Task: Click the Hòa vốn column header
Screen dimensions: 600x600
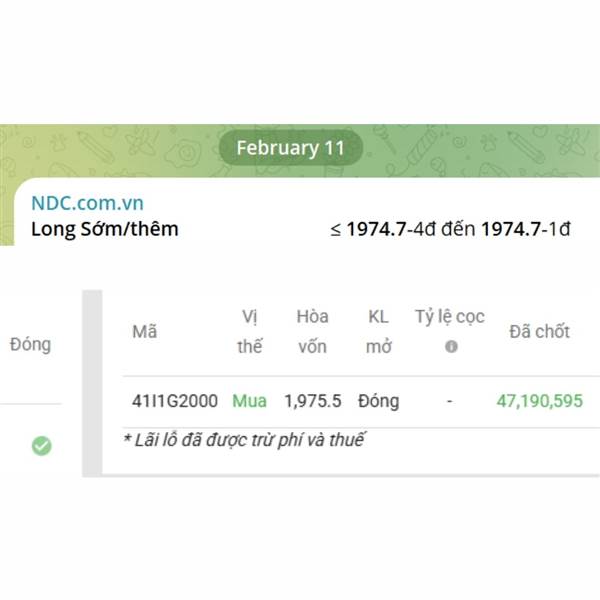Action: 312,331
